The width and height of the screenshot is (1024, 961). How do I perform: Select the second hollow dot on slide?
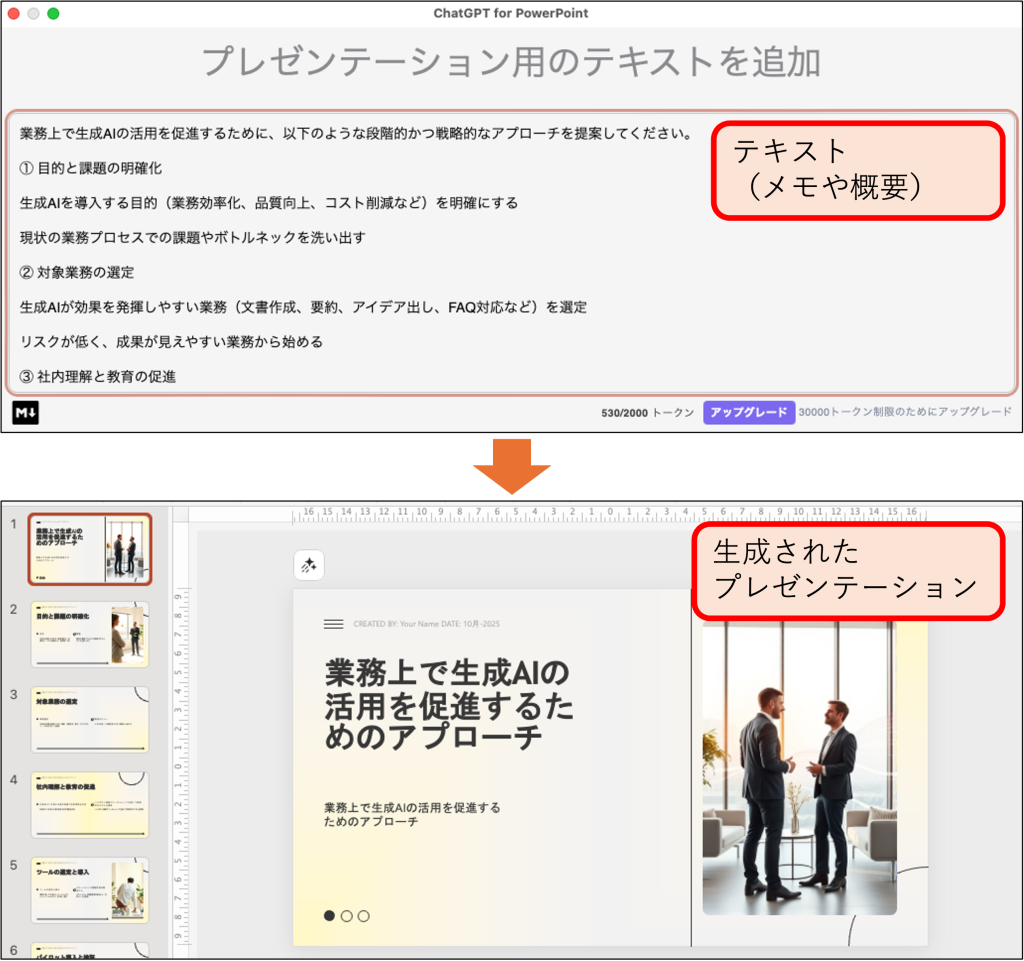coord(347,915)
